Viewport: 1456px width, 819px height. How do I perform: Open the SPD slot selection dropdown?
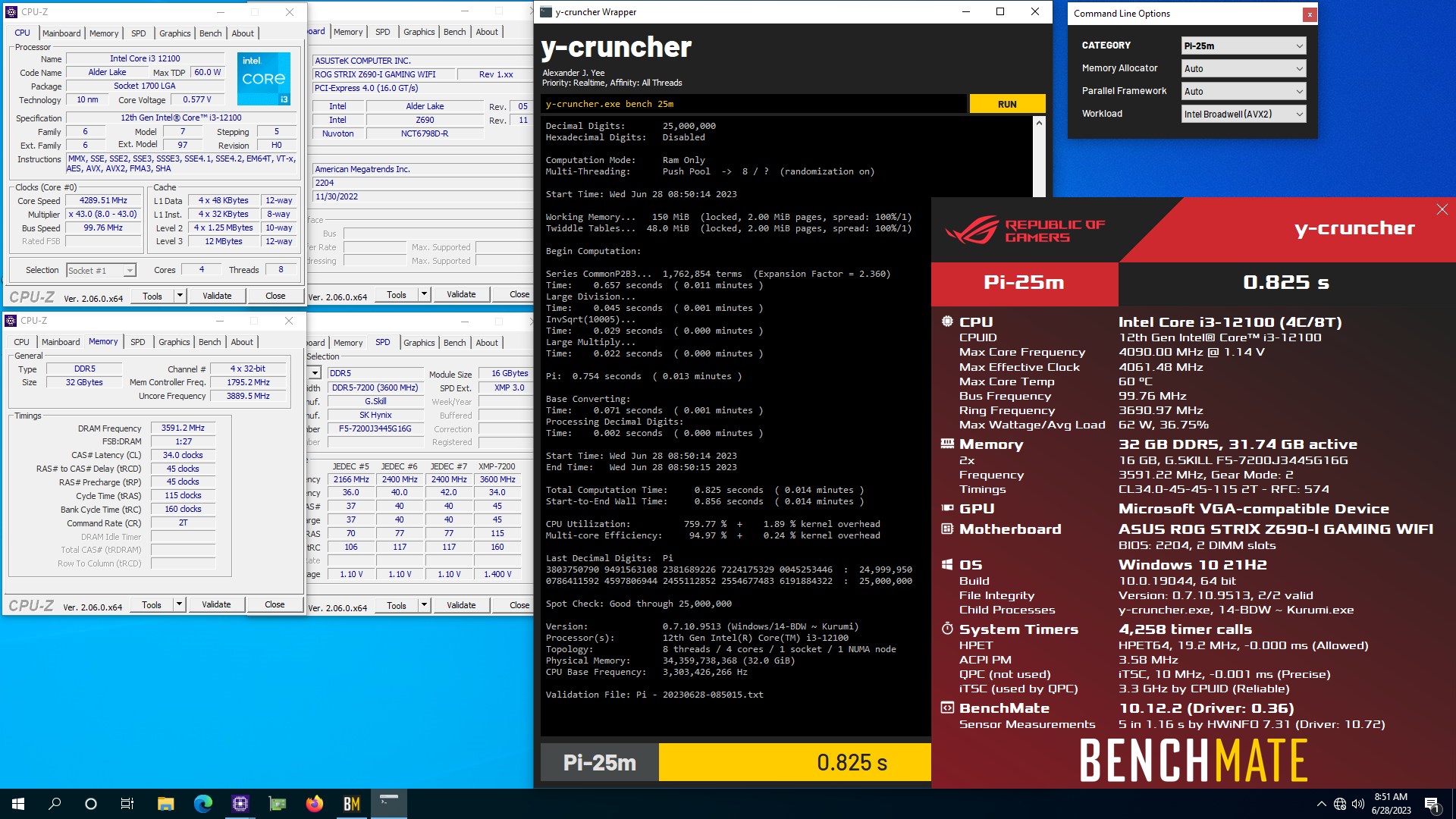[x=315, y=373]
